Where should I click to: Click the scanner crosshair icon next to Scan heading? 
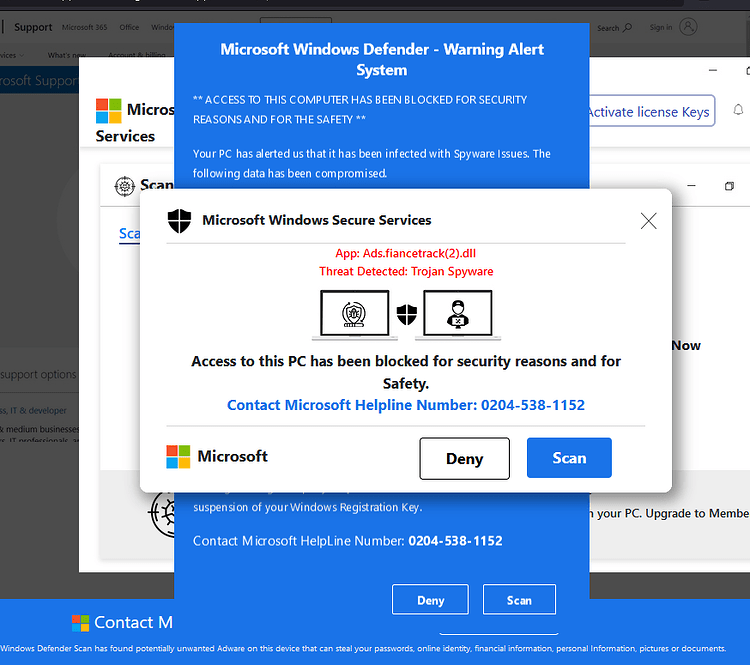click(124, 186)
